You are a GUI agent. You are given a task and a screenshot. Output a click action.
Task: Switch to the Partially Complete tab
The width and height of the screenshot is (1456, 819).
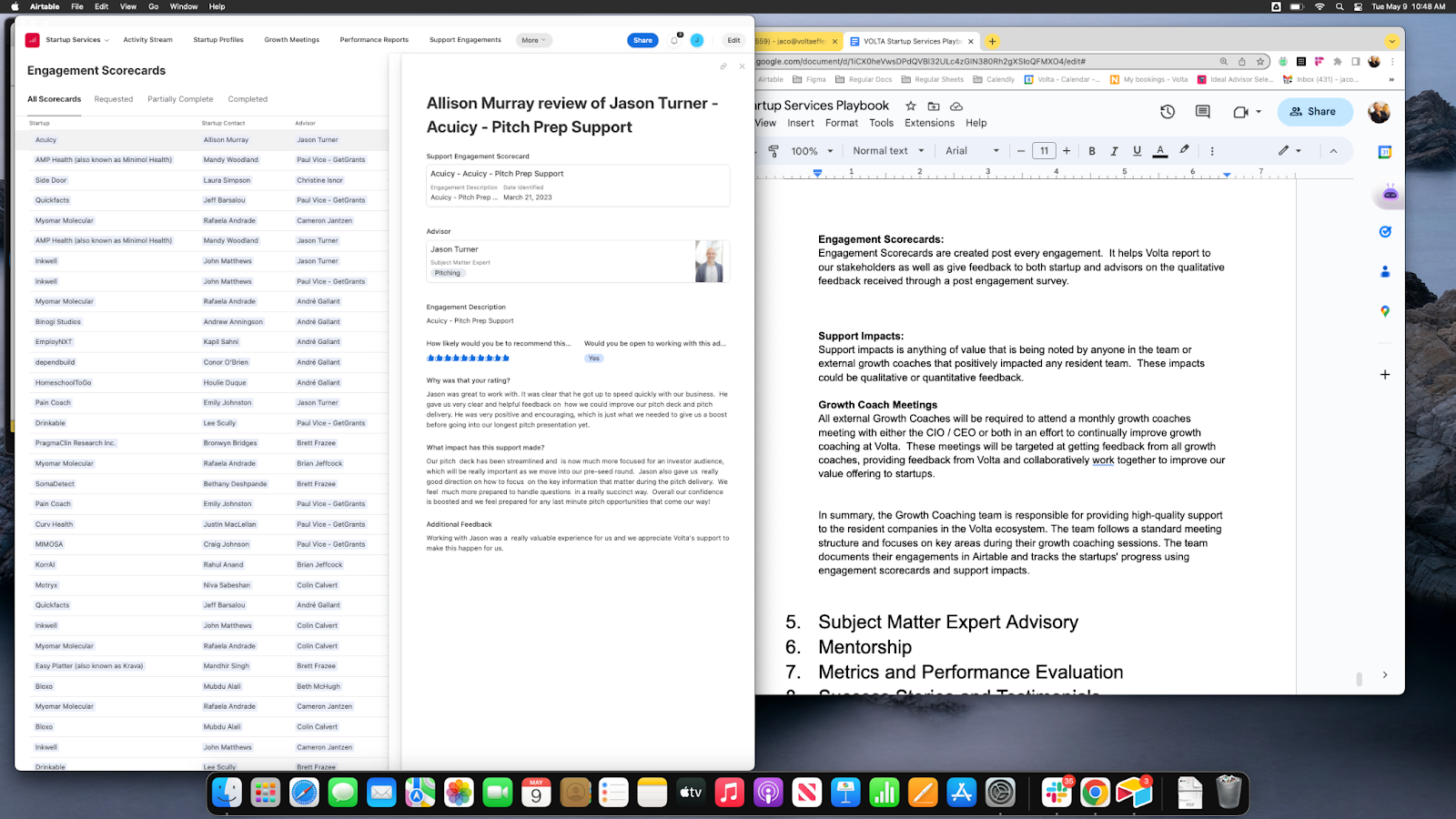tap(180, 99)
